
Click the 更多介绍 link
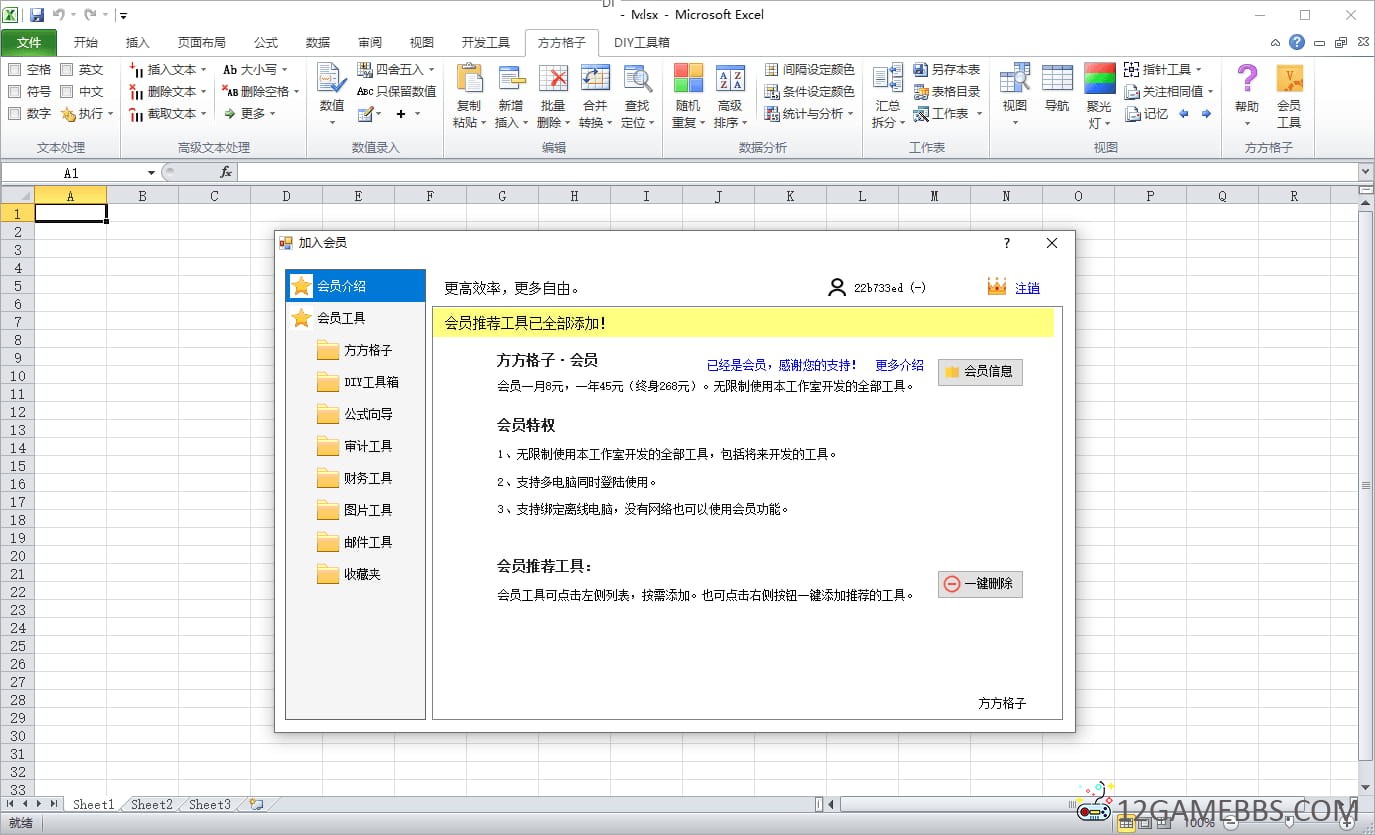[x=899, y=365]
